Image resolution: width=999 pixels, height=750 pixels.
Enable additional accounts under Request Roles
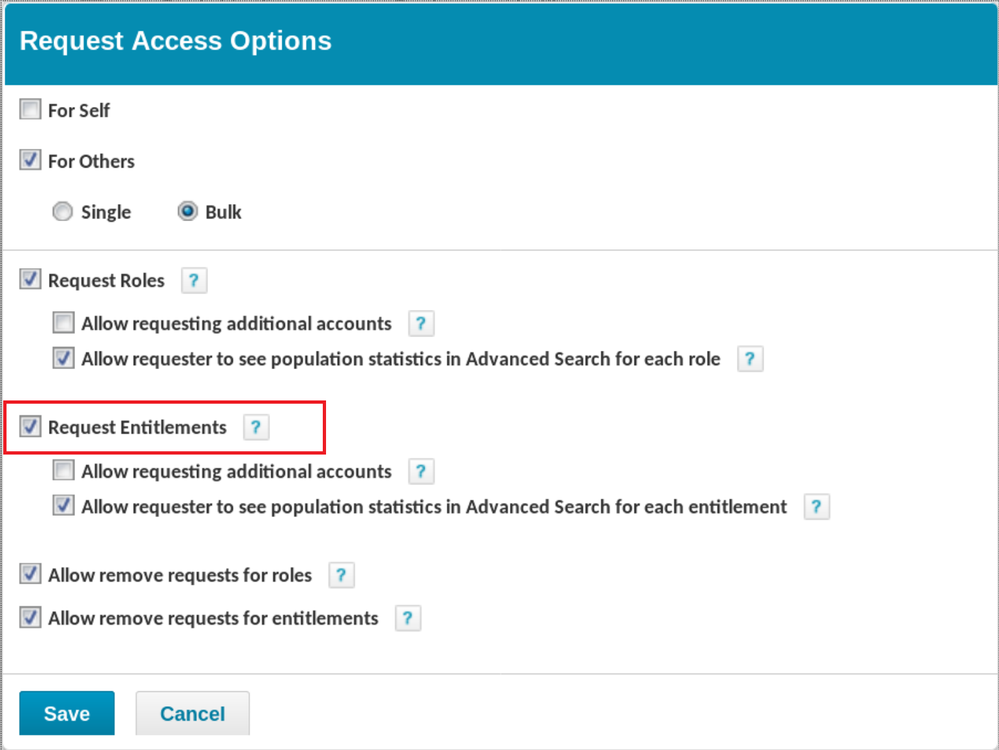tap(64, 323)
